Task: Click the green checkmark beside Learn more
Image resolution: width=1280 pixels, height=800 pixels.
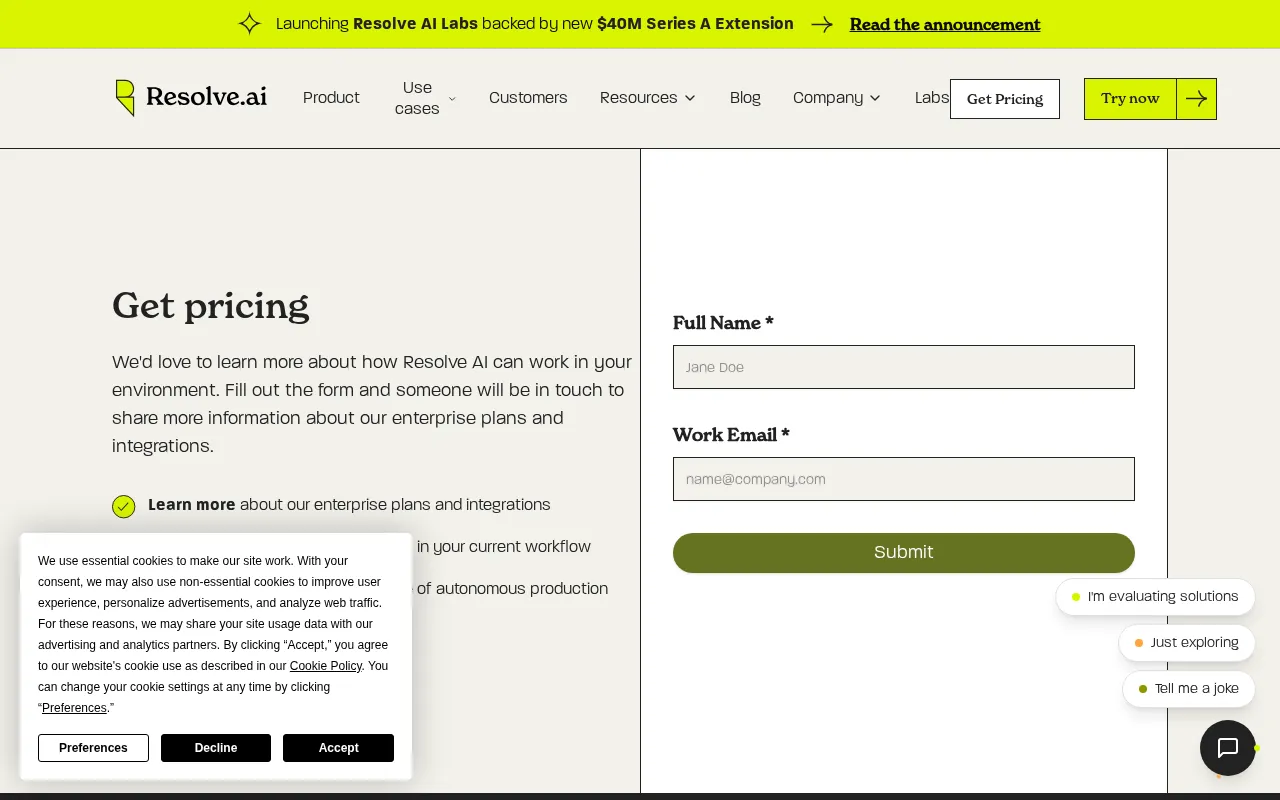Action: (124, 506)
